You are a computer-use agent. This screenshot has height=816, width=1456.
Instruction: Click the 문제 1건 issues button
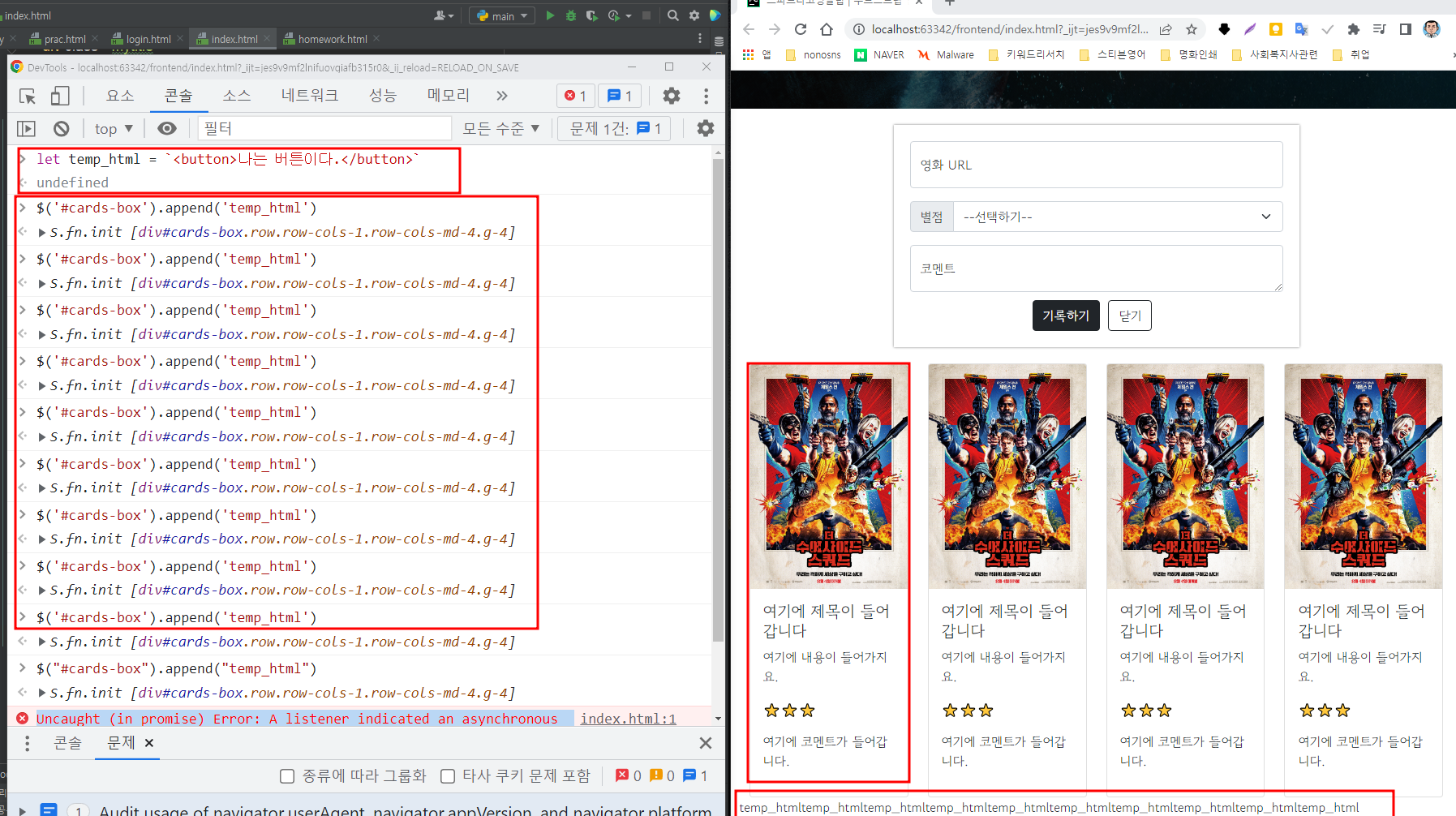[x=615, y=128]
